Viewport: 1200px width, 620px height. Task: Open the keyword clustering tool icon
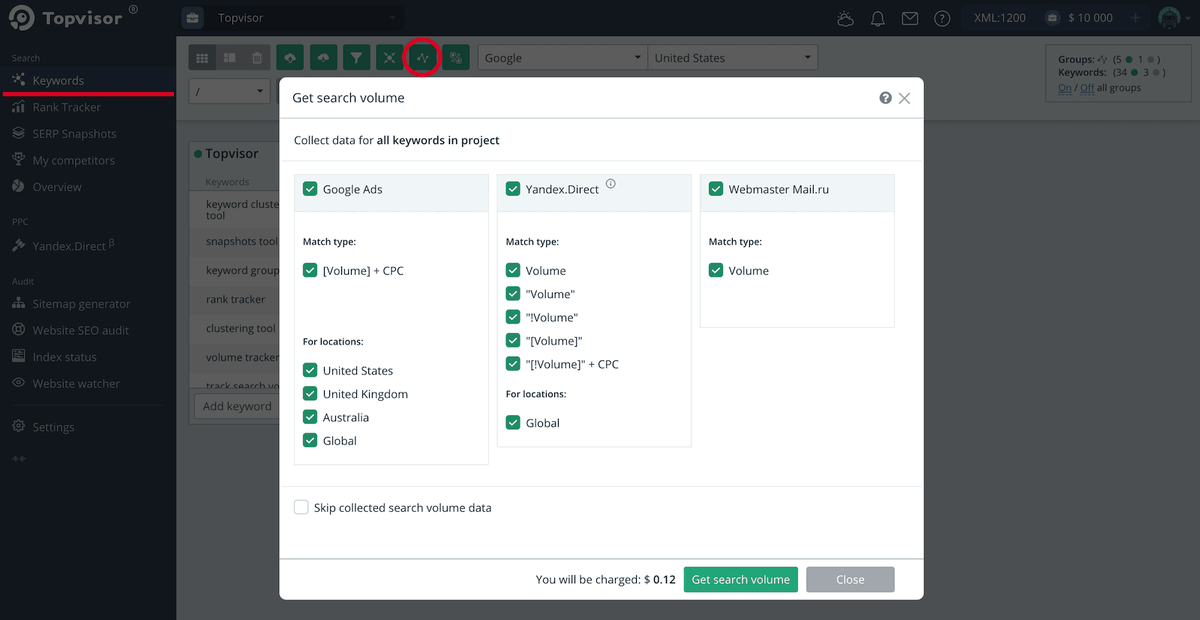point(389,58)
